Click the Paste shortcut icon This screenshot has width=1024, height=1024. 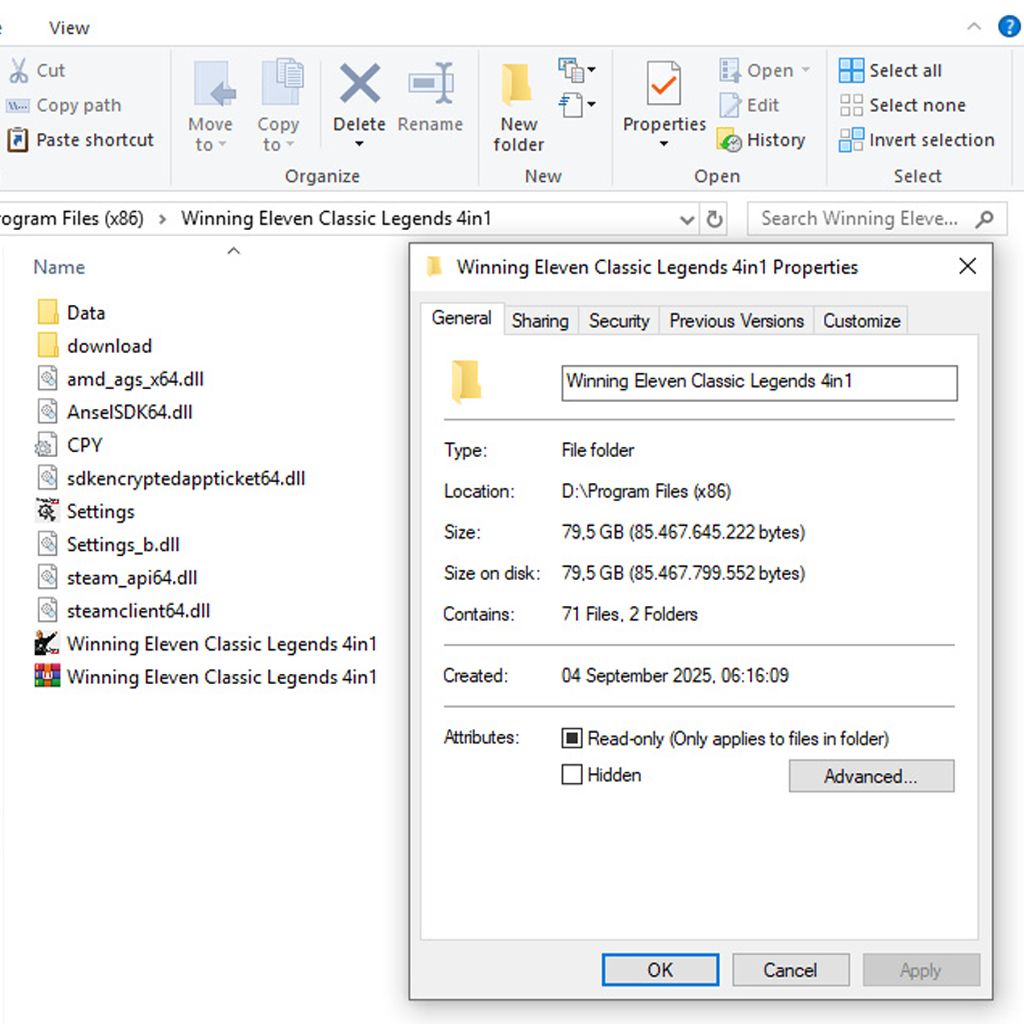pos(18,140)
